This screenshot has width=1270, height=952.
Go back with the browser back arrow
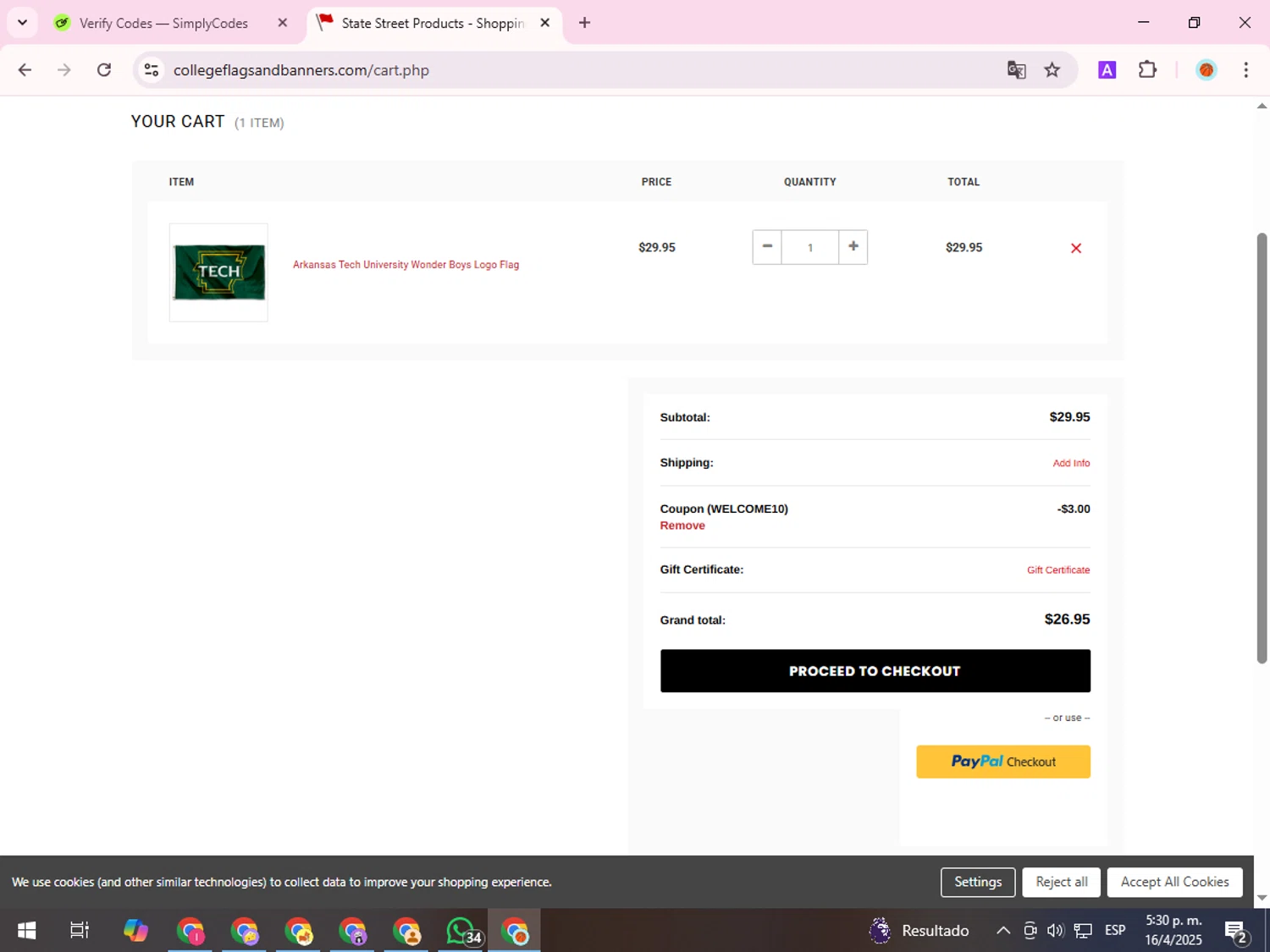tap(25, 70)
